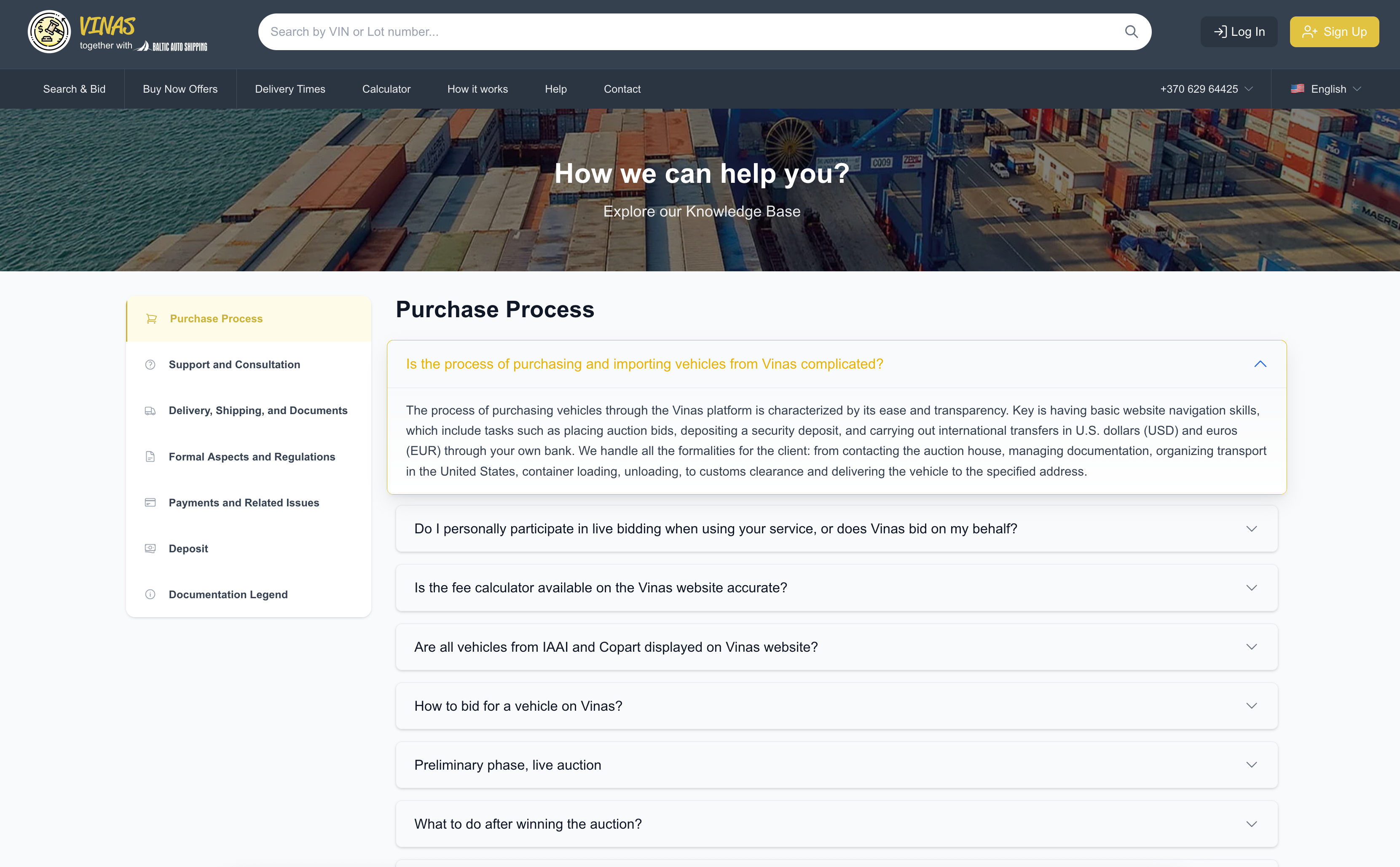
Task: Click the Delivery, Shipping truck icon
Action: pyautogui.click(x=150, y=411)
